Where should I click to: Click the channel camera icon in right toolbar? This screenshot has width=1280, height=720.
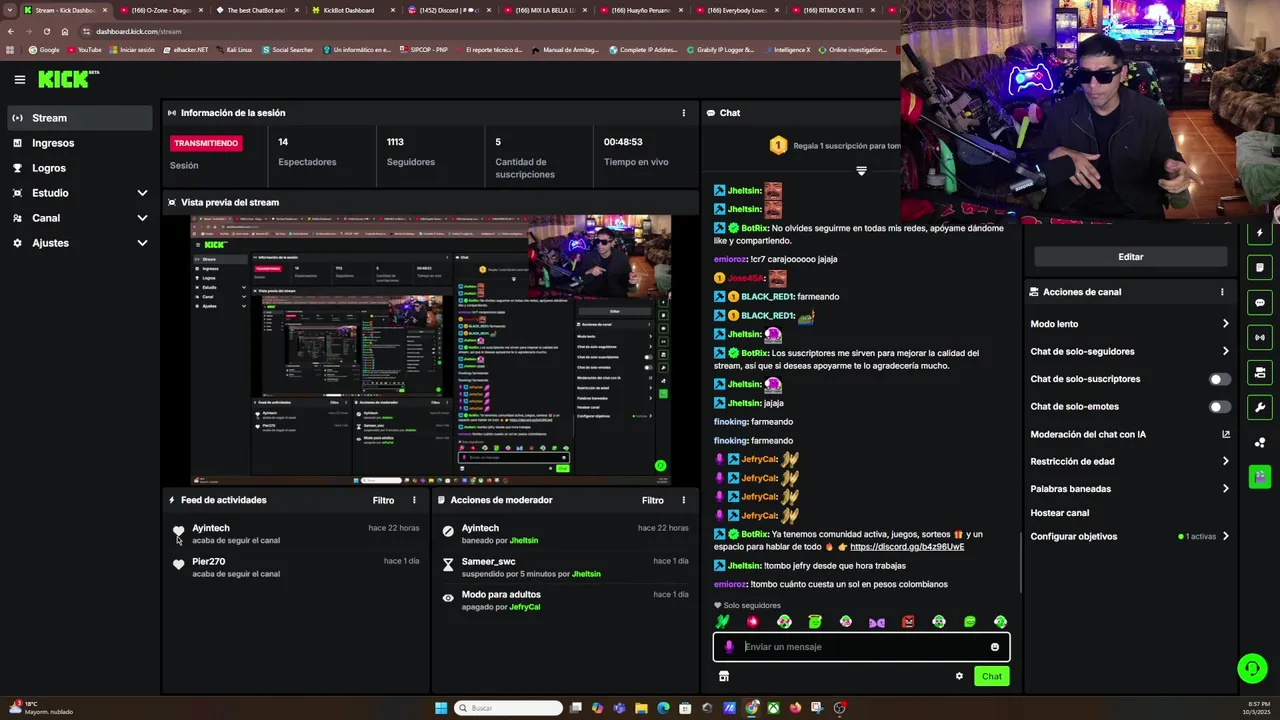[x=1260, y=373]
